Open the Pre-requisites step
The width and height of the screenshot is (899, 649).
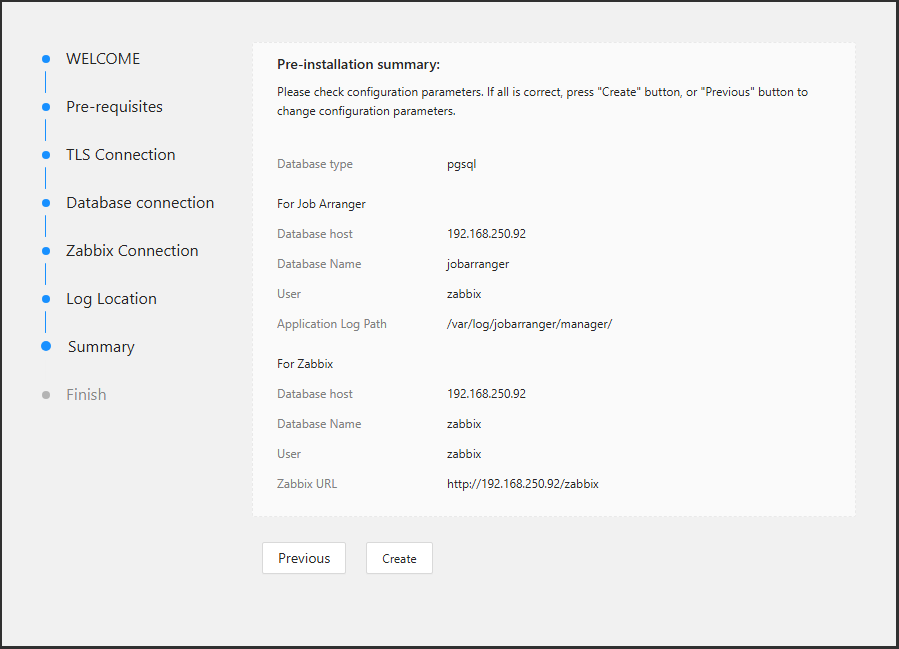[x=115, y=107]
